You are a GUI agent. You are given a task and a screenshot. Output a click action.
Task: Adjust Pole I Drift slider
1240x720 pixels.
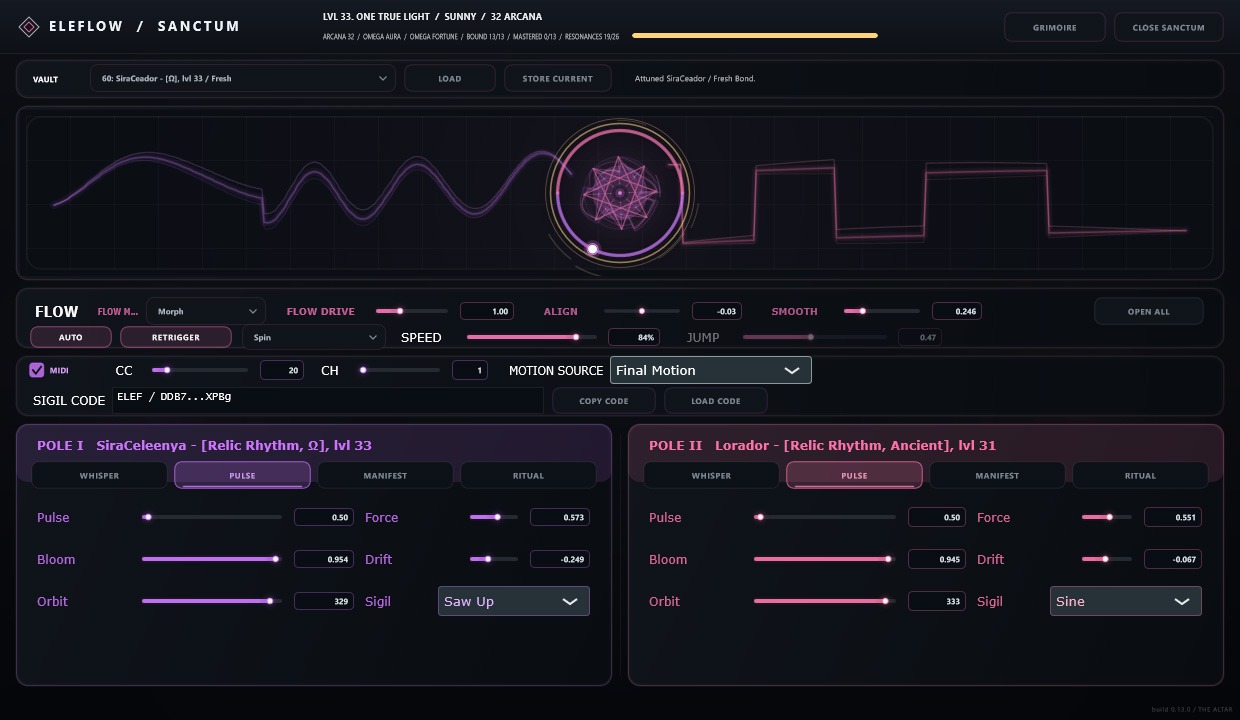[x=494, y=559]
